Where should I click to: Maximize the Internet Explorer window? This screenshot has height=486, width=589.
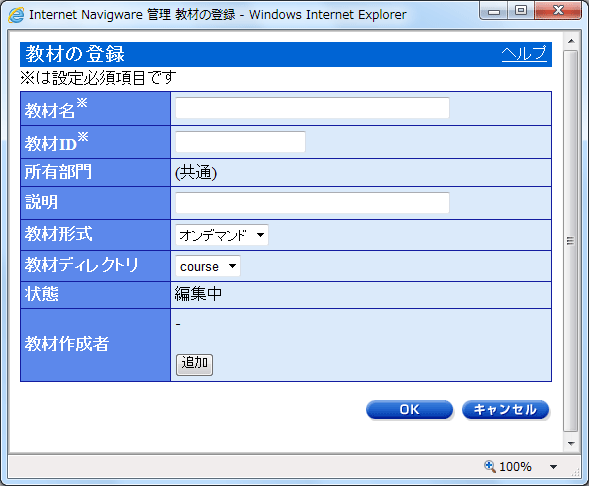(x=521, y=11)
